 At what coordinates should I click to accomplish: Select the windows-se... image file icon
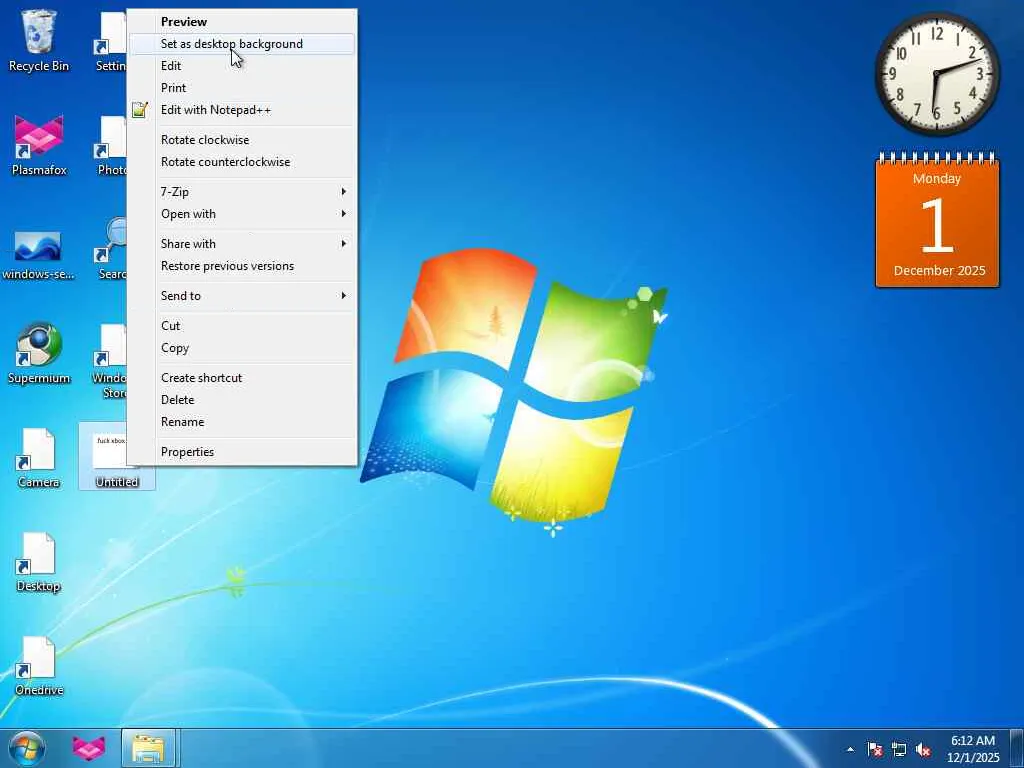tap(38, 255)
